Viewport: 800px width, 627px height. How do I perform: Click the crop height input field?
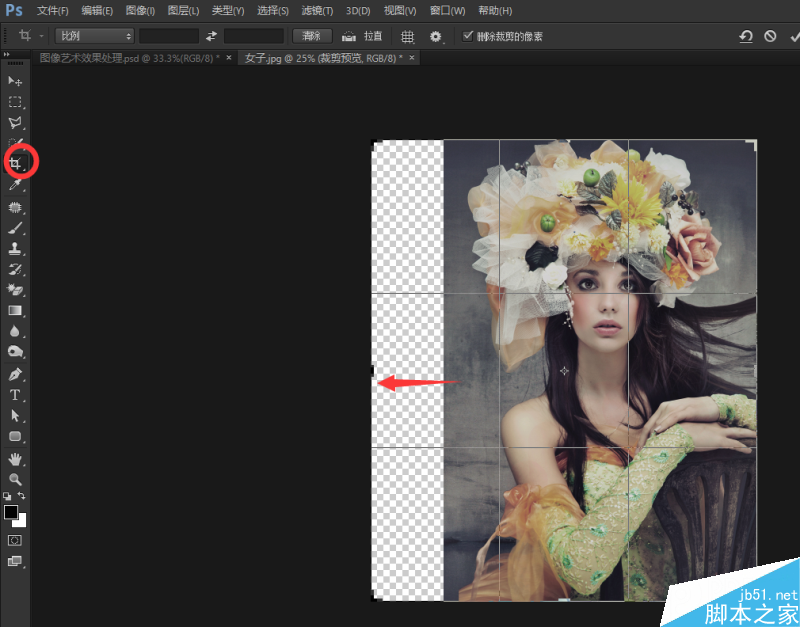click(254, 36)
